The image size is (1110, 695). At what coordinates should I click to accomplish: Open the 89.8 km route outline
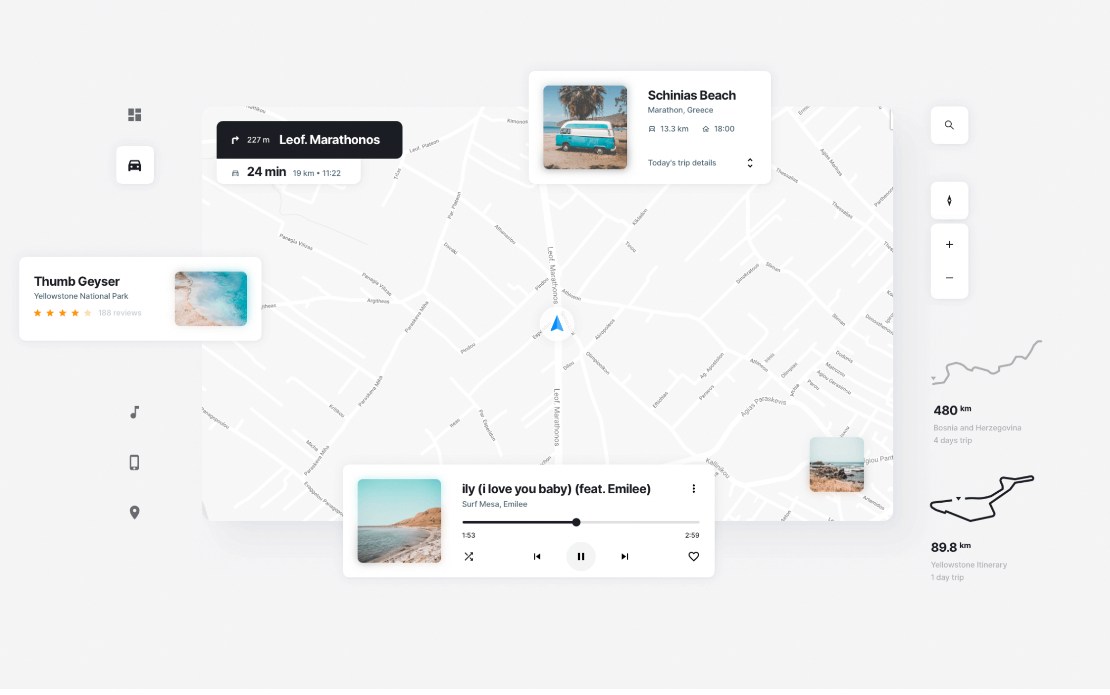click(982, 499)
